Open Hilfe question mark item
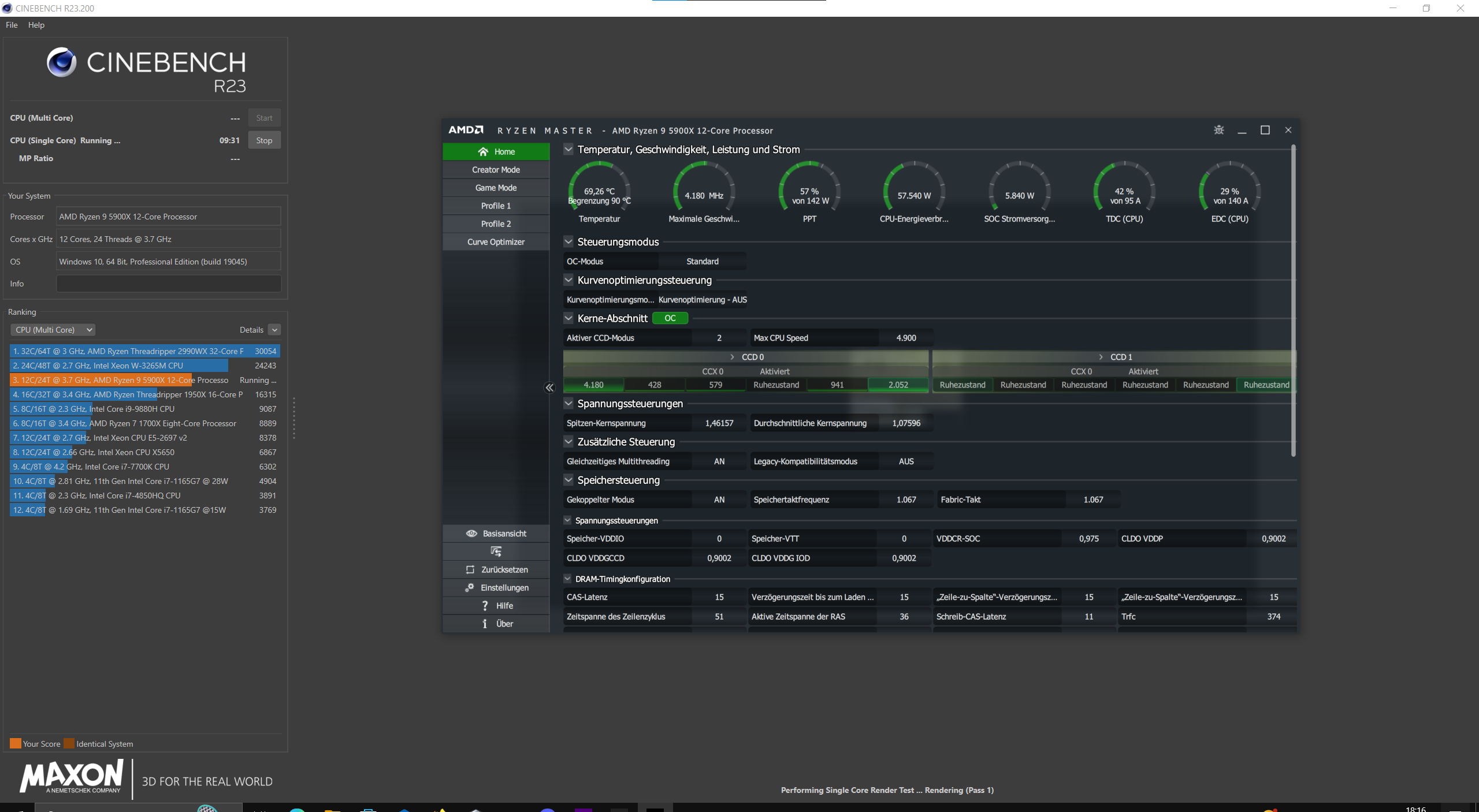The width and height of the screenshot is (1479, 812). click(x=485, y=605)
